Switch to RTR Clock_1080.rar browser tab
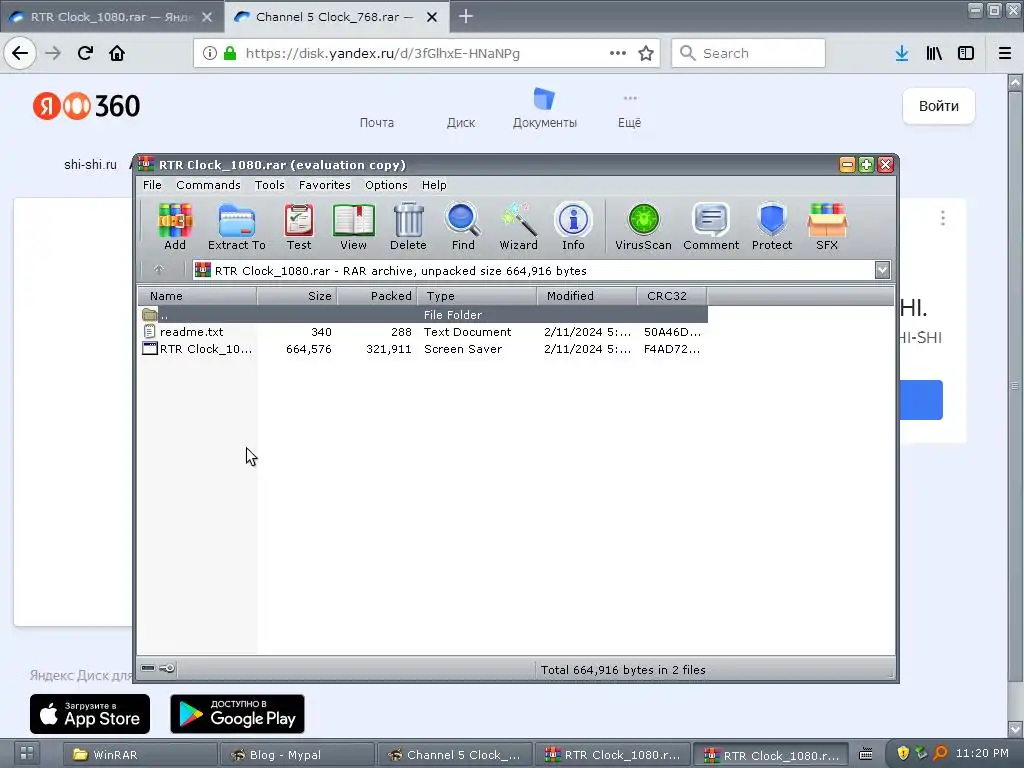The width and height of the screenshot is (1024, 768). [111, 17]
